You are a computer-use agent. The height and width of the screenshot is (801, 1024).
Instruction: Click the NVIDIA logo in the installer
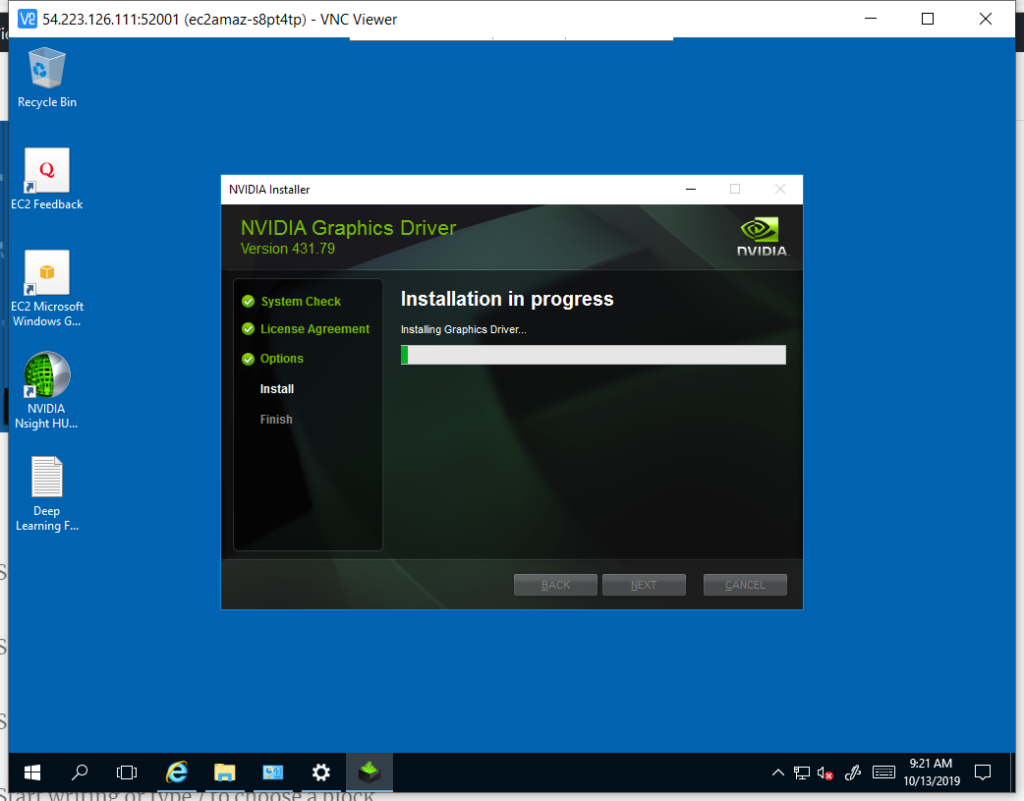pos(762,238)
